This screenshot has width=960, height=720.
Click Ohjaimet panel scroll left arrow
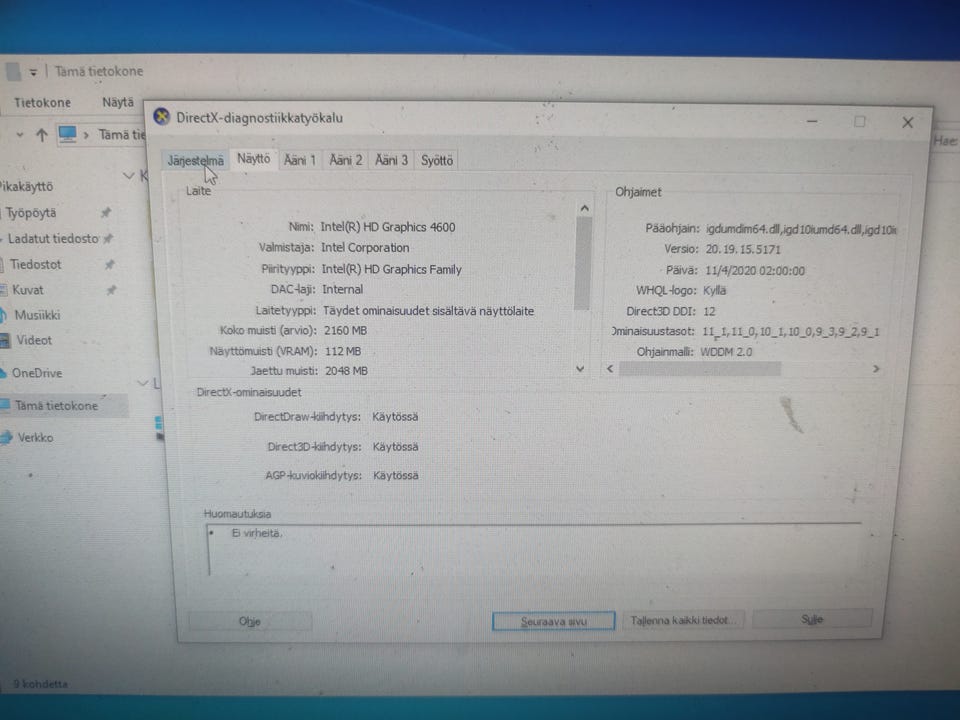click(x=610, y=369)
